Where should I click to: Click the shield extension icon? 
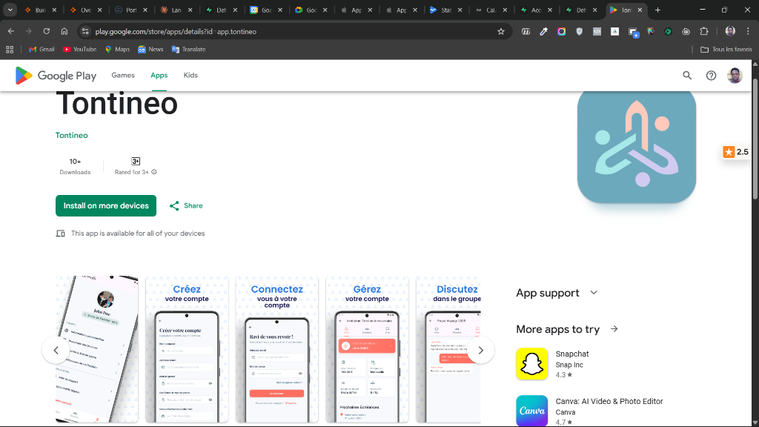click(579, 31)
